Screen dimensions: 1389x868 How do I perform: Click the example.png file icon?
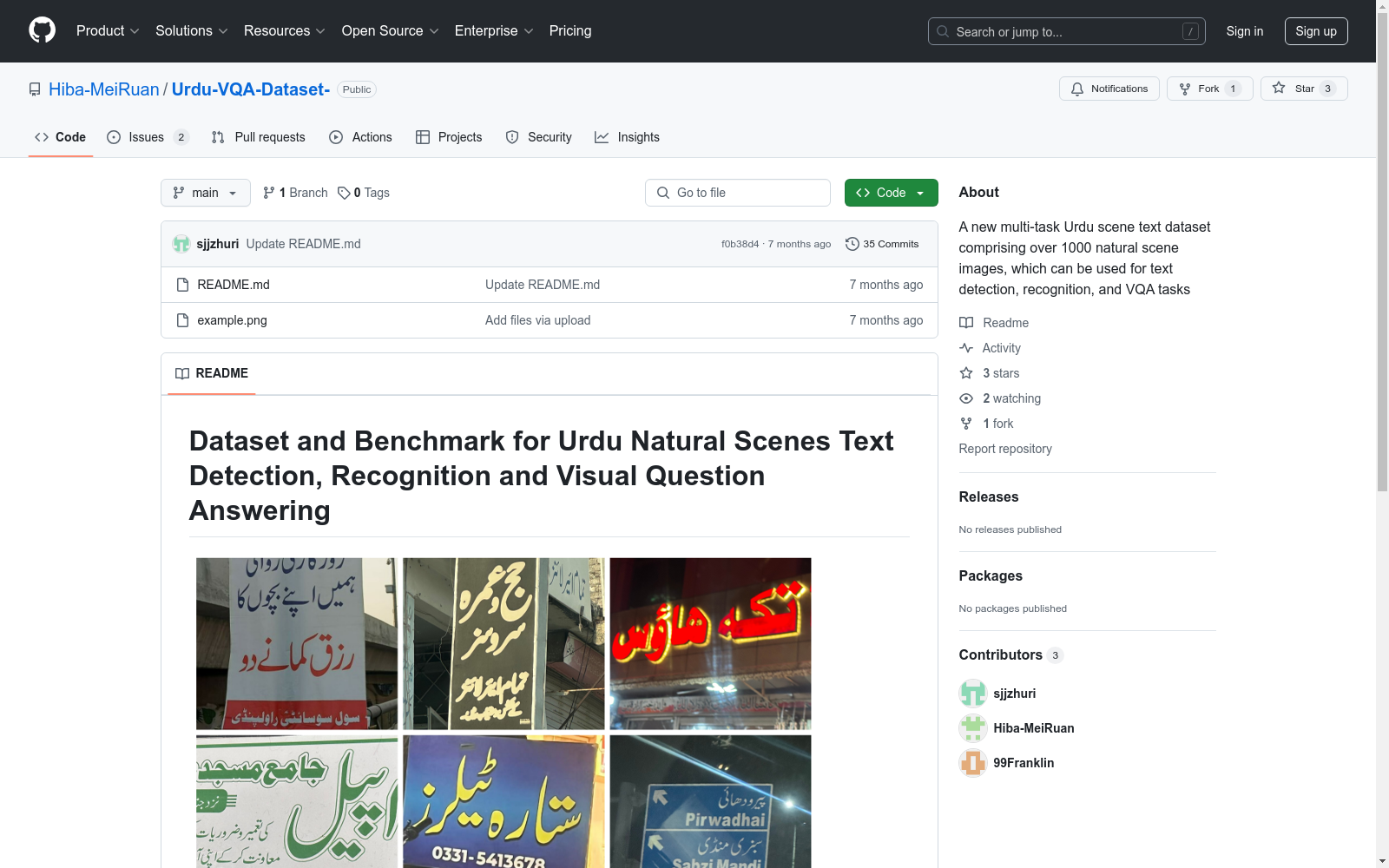coord(182,320)
